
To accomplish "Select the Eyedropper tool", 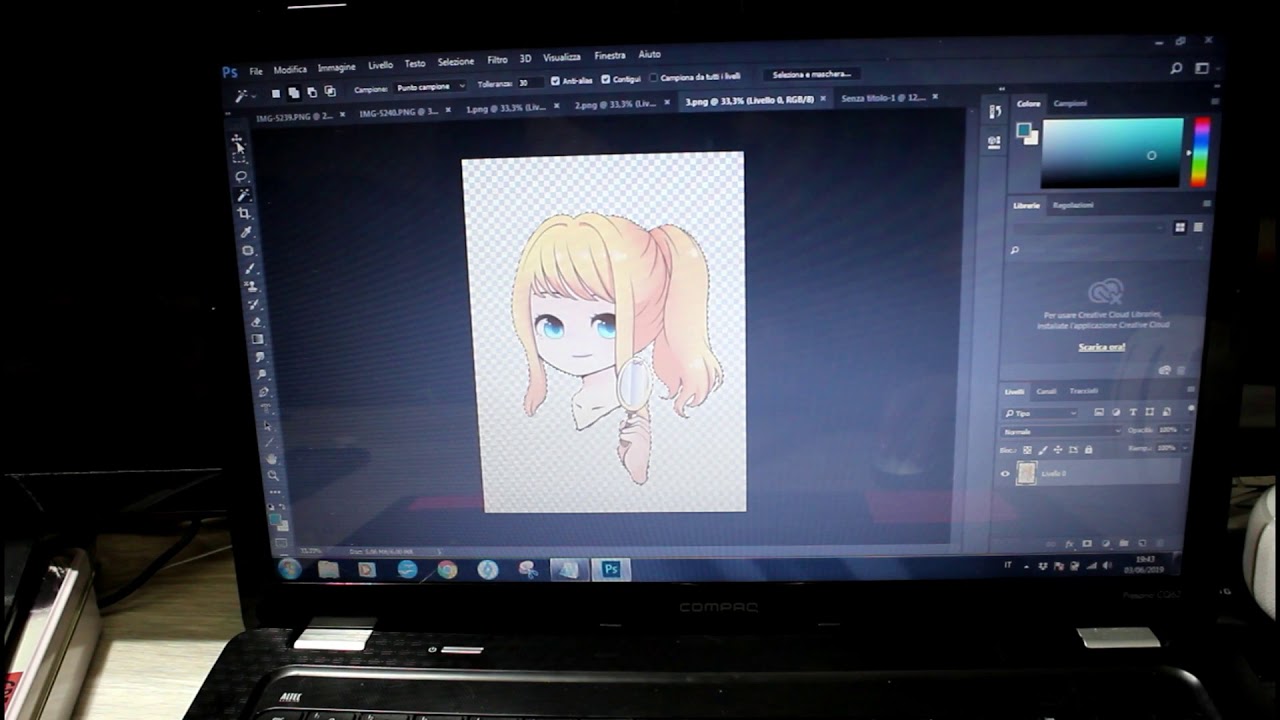I will click(246, 233).
